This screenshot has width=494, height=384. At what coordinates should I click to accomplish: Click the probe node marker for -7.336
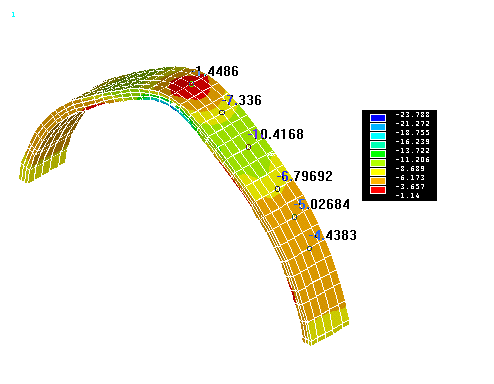[x=222, y=113]
